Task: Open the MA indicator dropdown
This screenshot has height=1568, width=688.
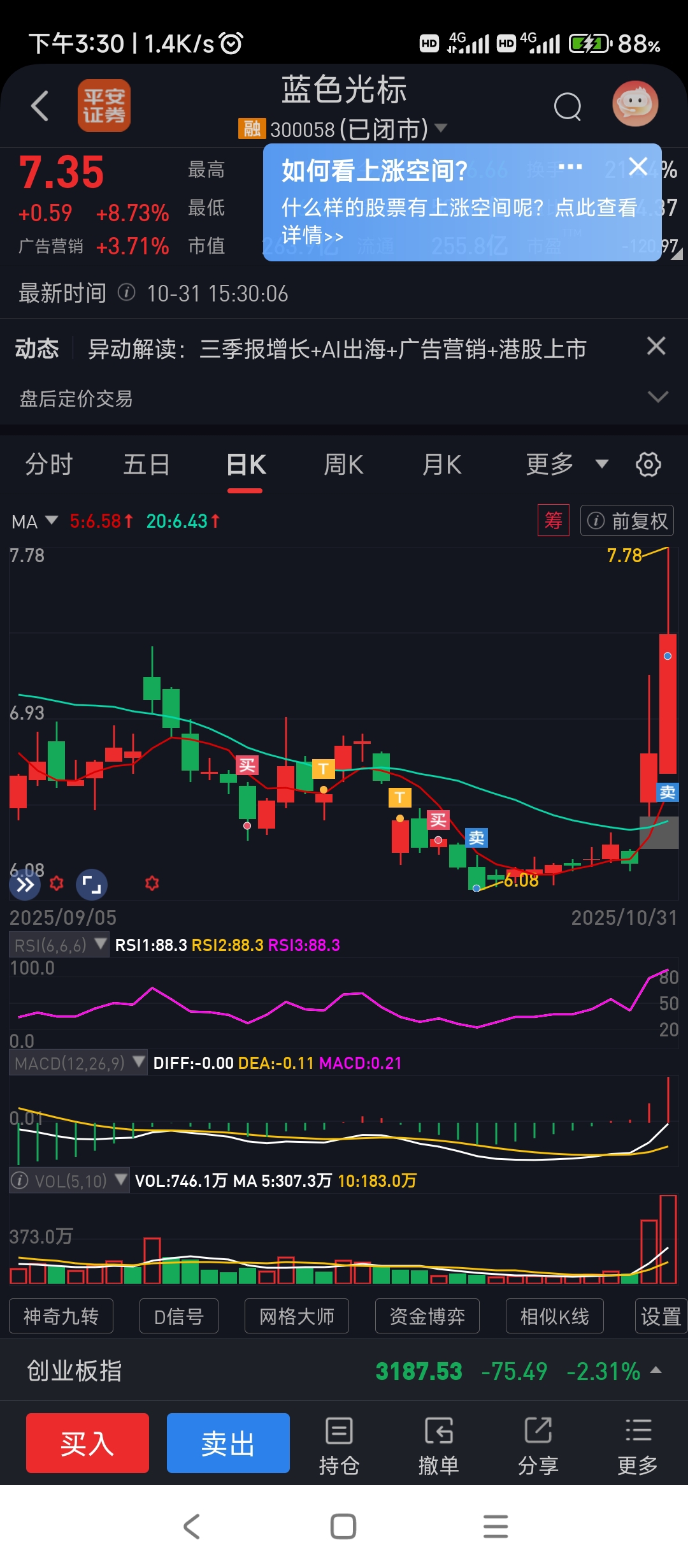Action: pyautogui.click(x=35, y=521)
